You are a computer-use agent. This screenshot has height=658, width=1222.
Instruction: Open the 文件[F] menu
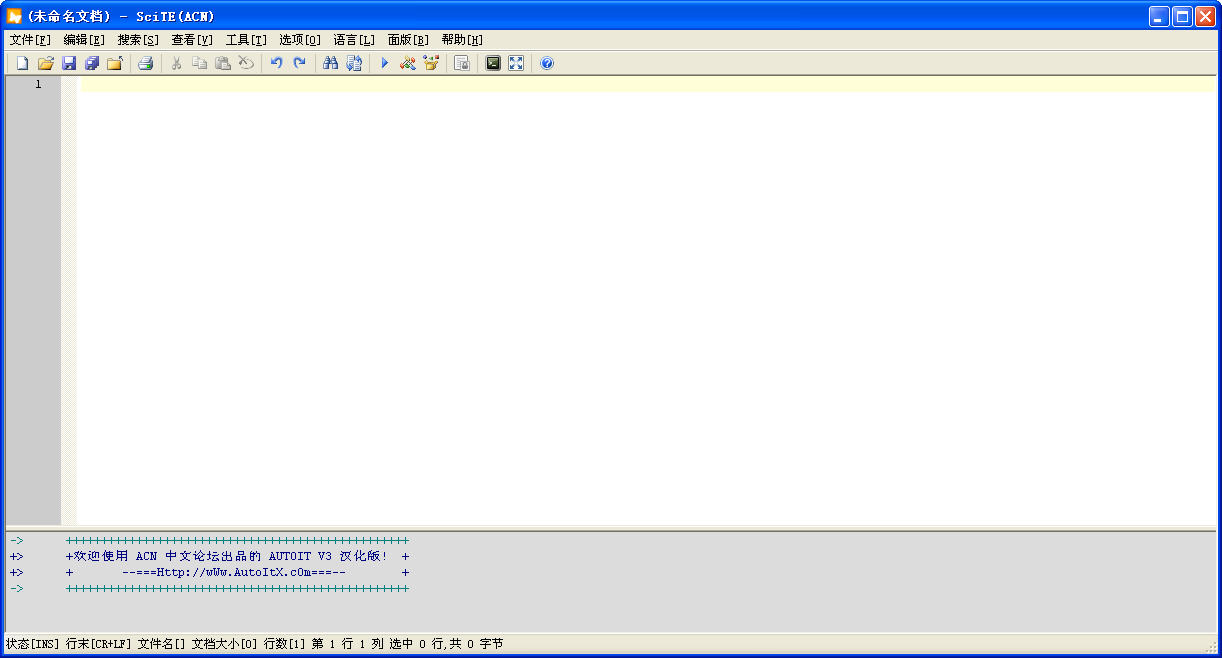(30, 40)
